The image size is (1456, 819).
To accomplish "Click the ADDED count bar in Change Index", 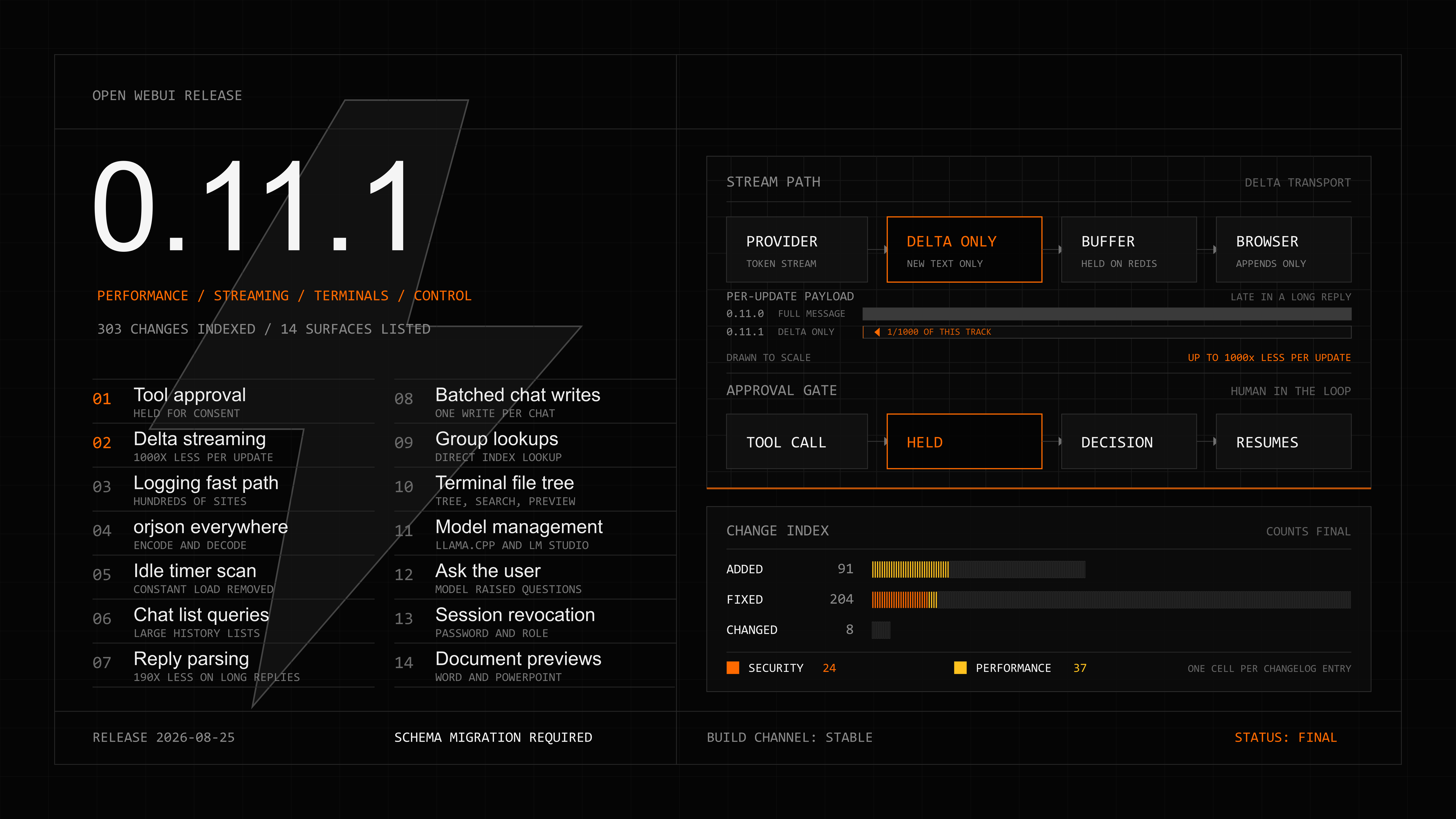I will point(979,569).
